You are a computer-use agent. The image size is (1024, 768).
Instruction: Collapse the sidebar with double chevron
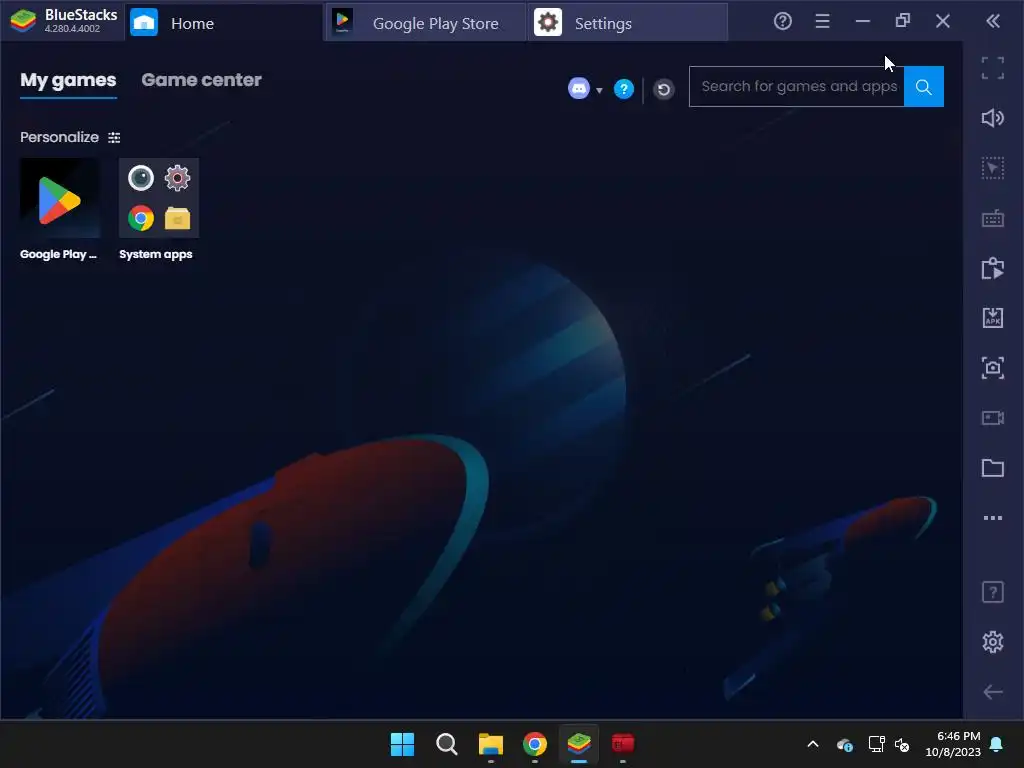pos(993,22)
